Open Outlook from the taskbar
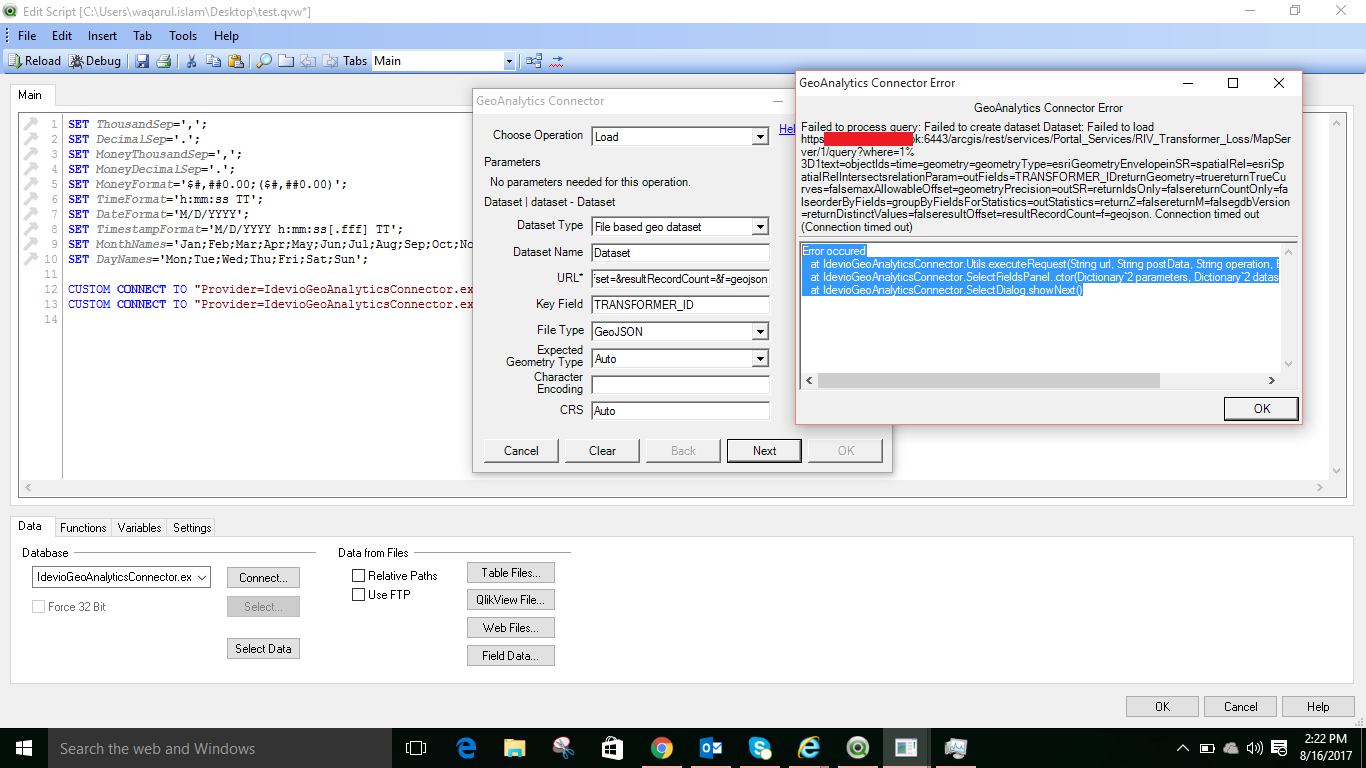 tap(711, 748)
